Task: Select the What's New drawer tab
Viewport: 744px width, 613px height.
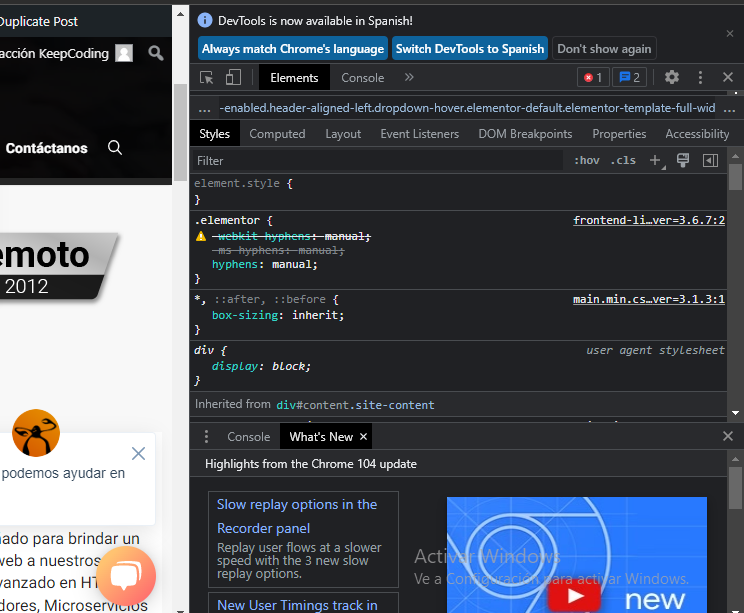Action: (x=321, y=437)
